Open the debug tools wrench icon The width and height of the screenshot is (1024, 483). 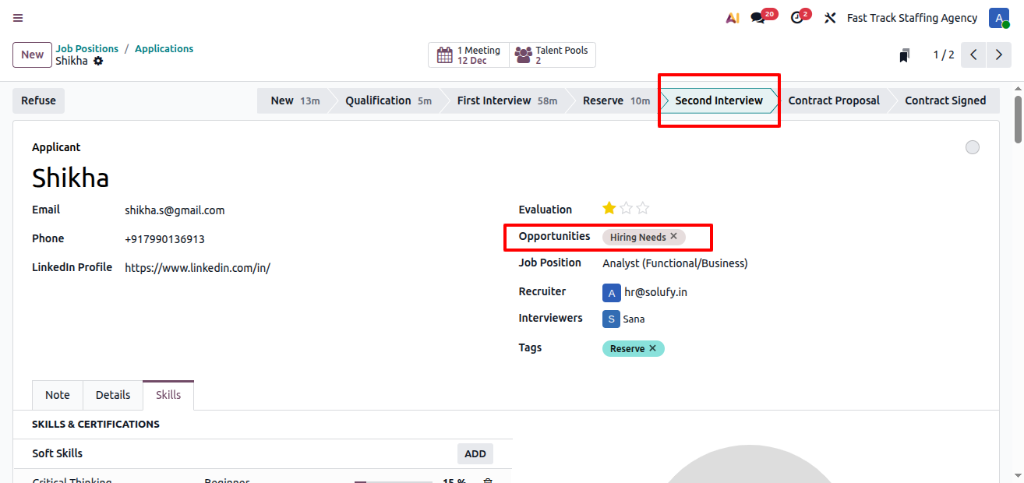pyautogui.click(x=829, y=18)
